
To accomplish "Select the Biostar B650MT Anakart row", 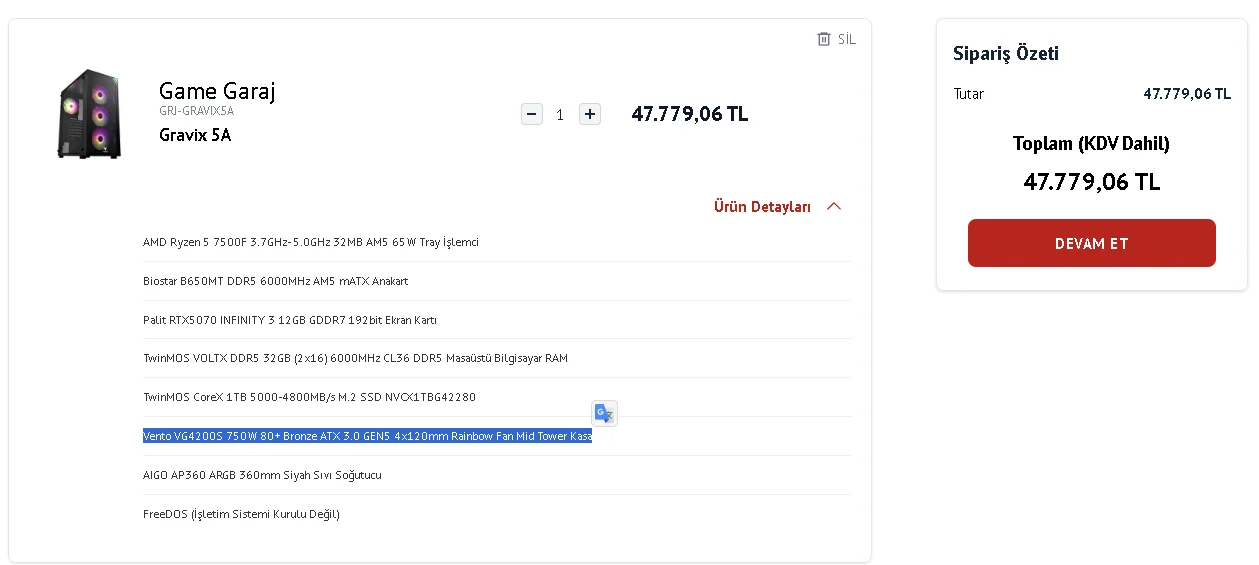I will coord(497,281).
